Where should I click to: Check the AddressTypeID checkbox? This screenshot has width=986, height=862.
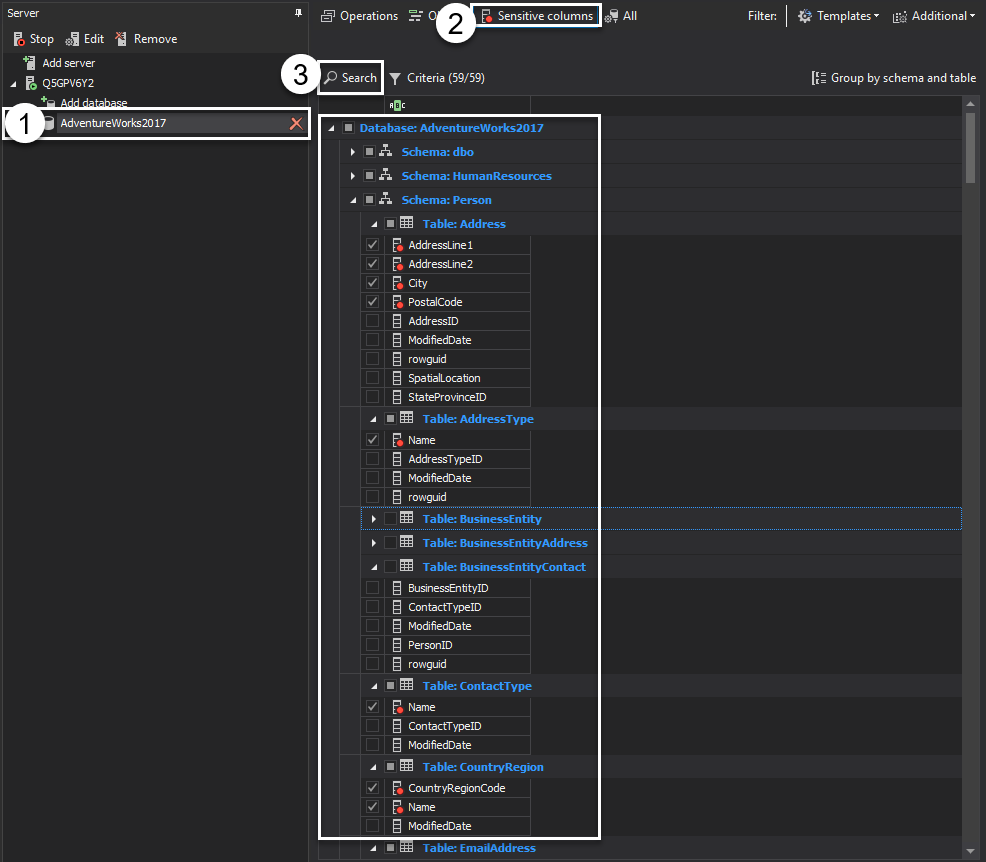(372, 459)
